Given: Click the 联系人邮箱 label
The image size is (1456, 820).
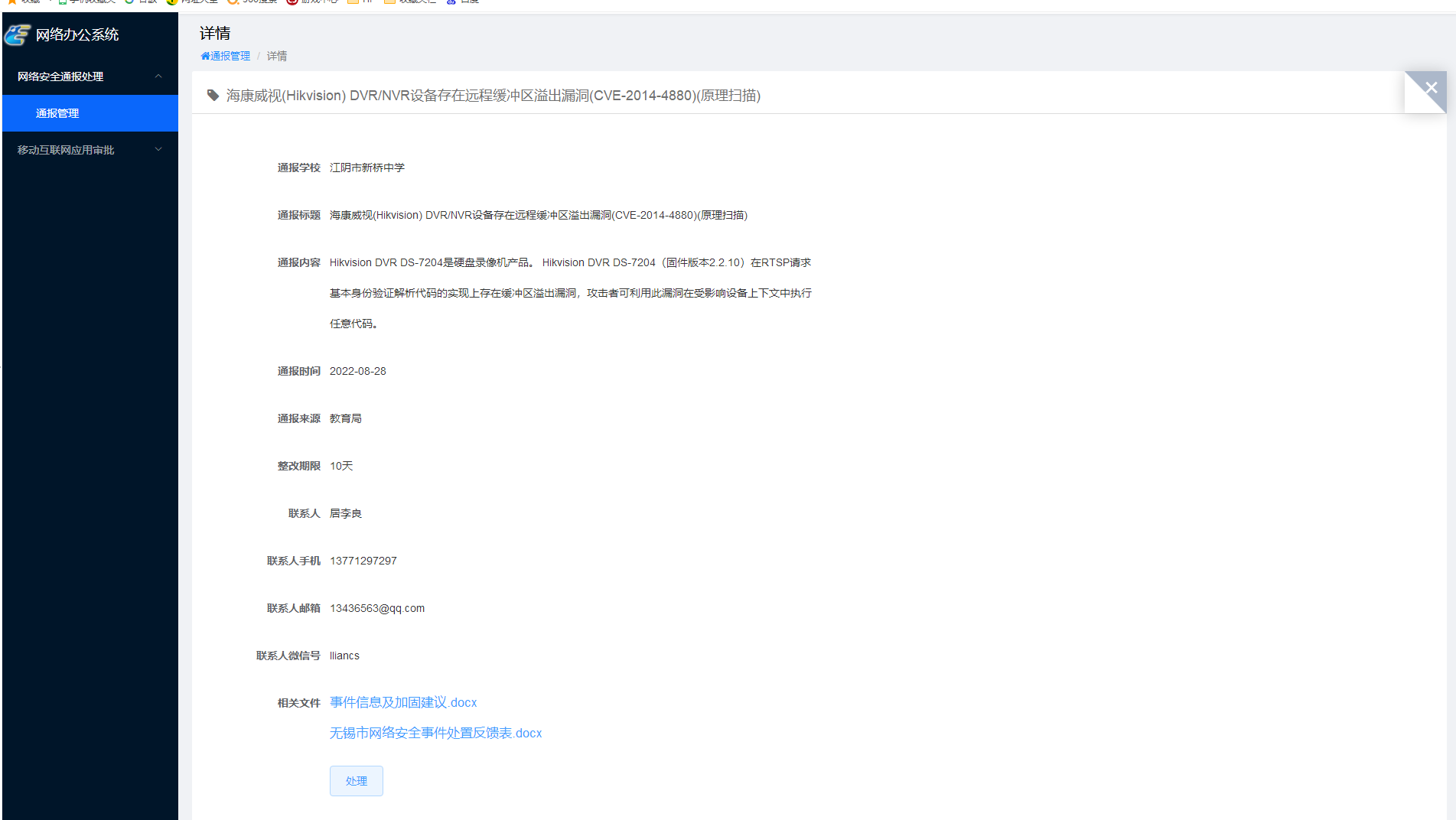Looking at the screenshot, I should coord(294,608).
